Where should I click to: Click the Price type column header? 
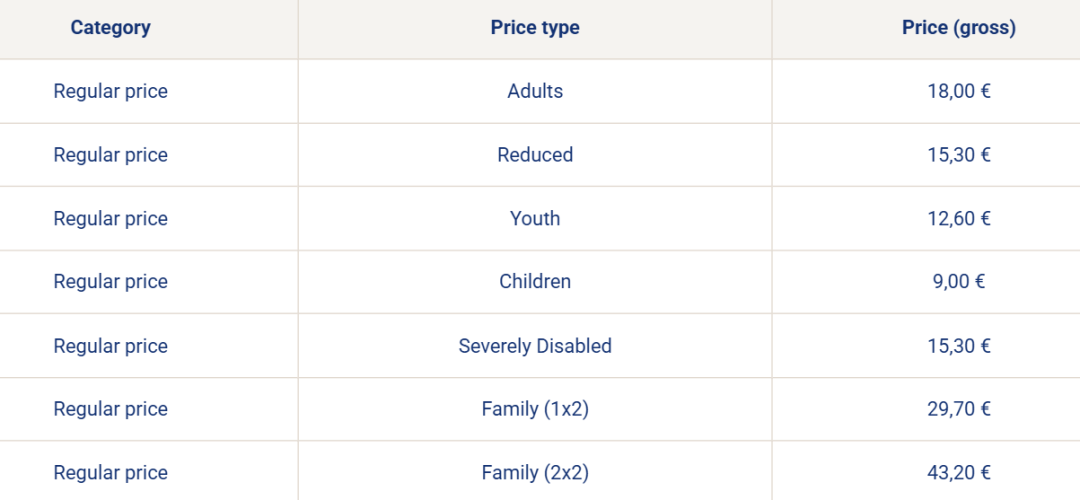point(535,28)
